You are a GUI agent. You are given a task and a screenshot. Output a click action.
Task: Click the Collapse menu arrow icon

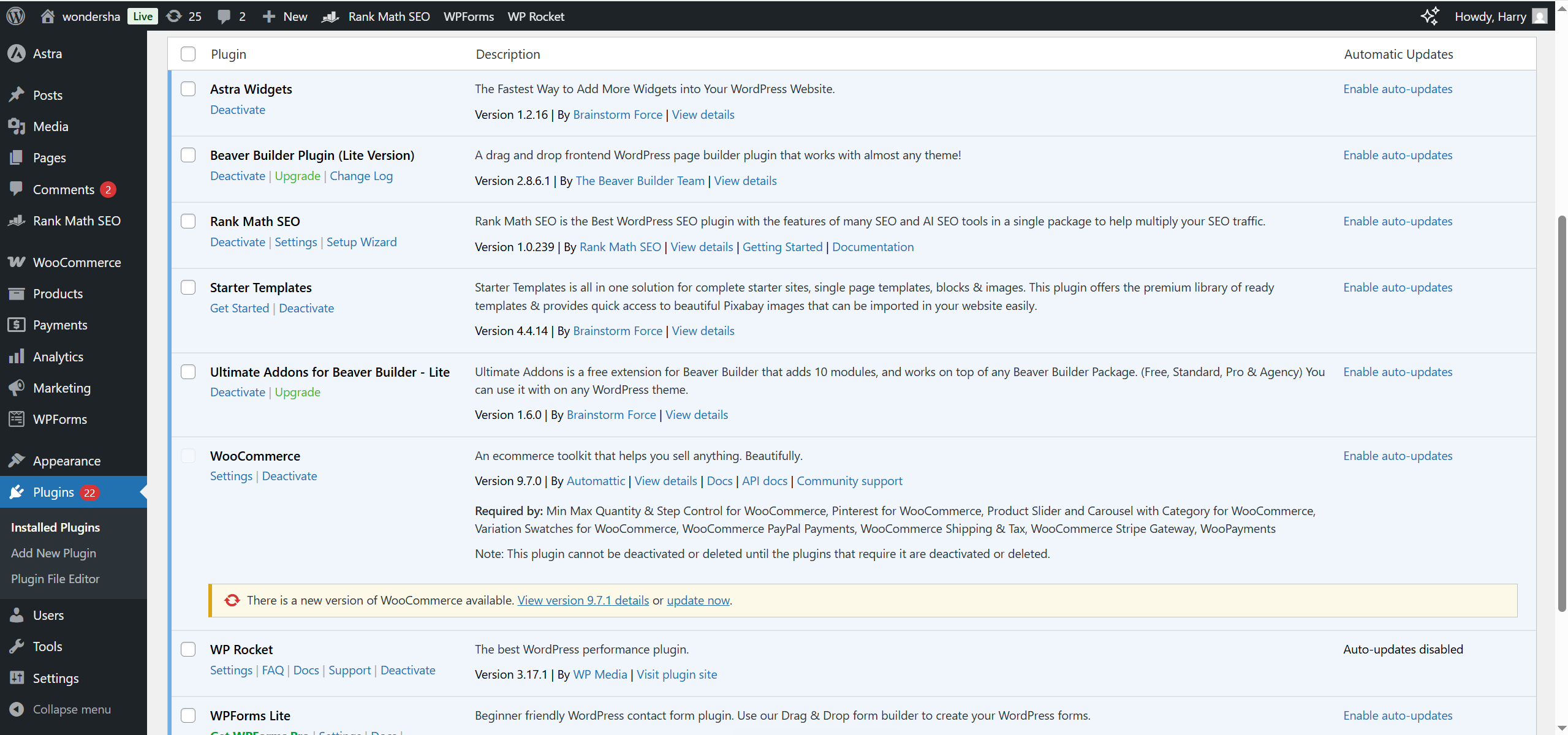pos(17,709)
